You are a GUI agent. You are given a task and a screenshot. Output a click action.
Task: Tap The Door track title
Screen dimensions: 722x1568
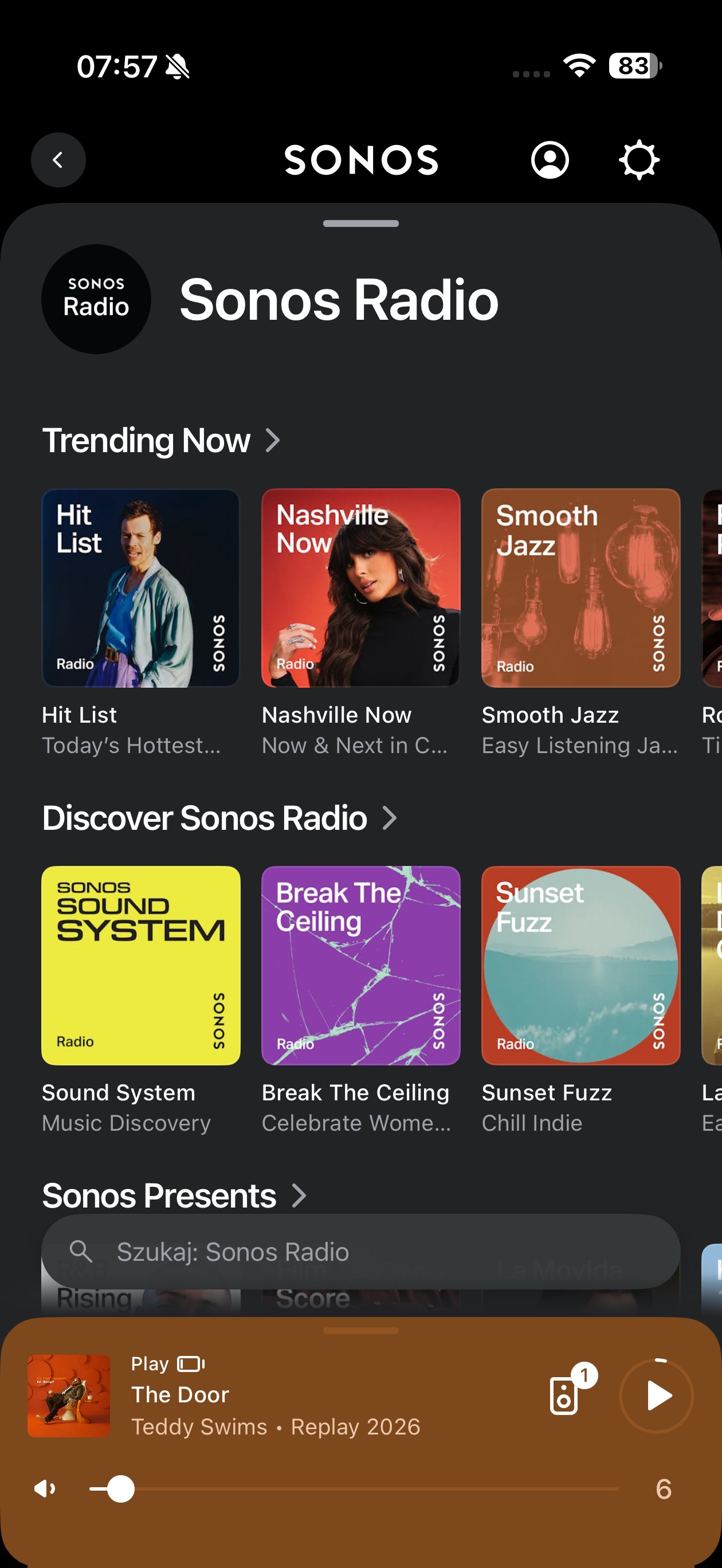point(180,1394)
